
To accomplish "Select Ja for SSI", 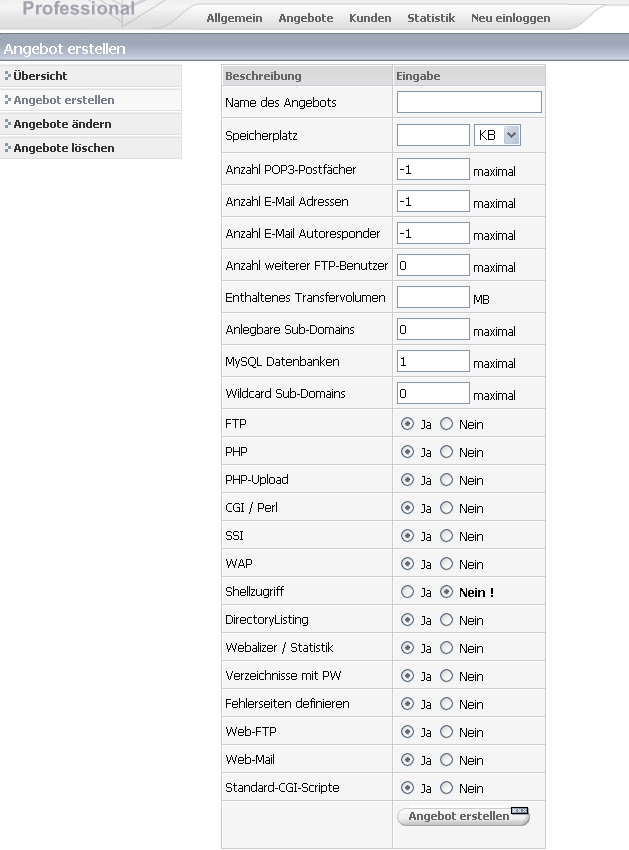I will pyautogui.click(x=407, y=536).
